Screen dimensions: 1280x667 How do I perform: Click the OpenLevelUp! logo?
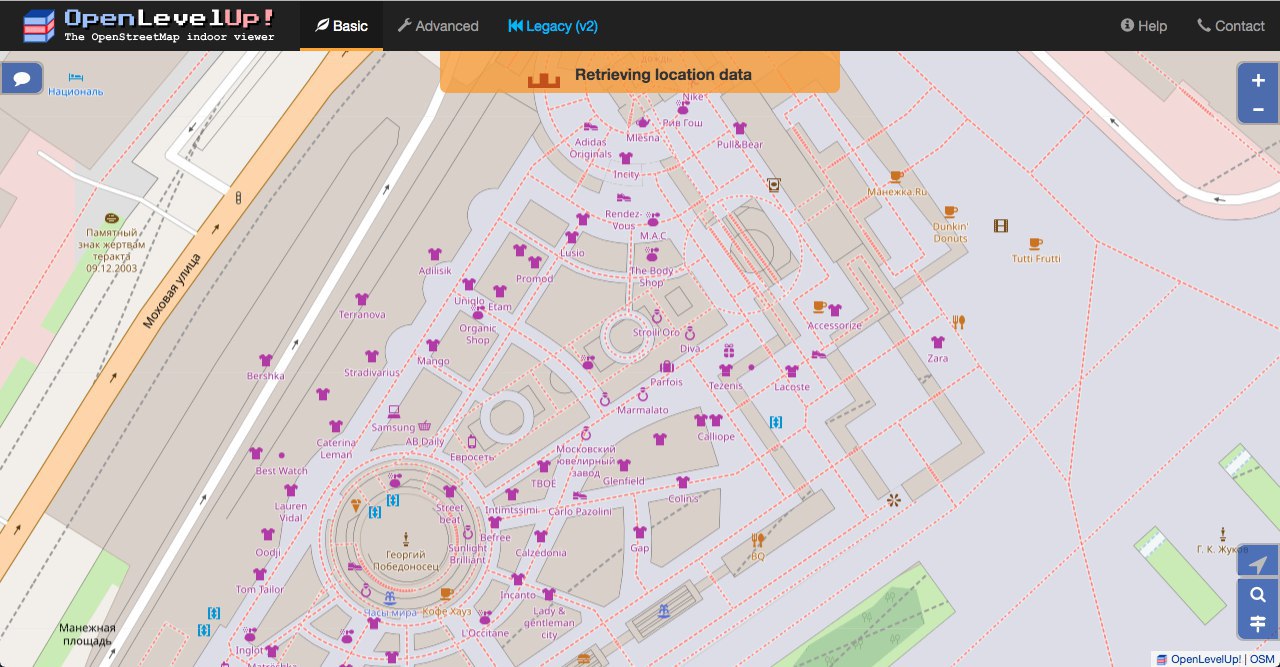pyautogui.click(x=148, y=26)
